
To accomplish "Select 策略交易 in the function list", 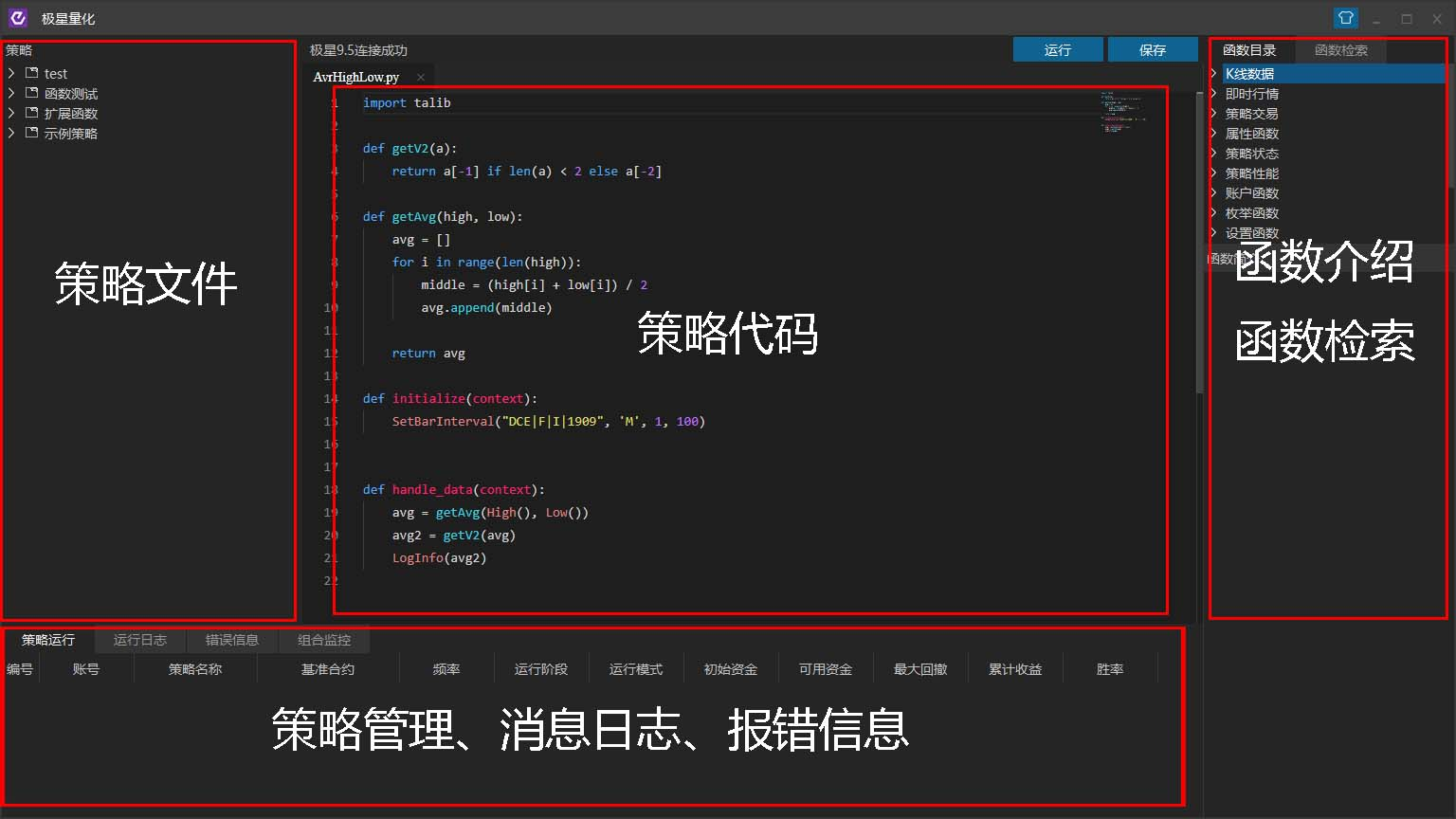I will click(x=1252, y=113).
